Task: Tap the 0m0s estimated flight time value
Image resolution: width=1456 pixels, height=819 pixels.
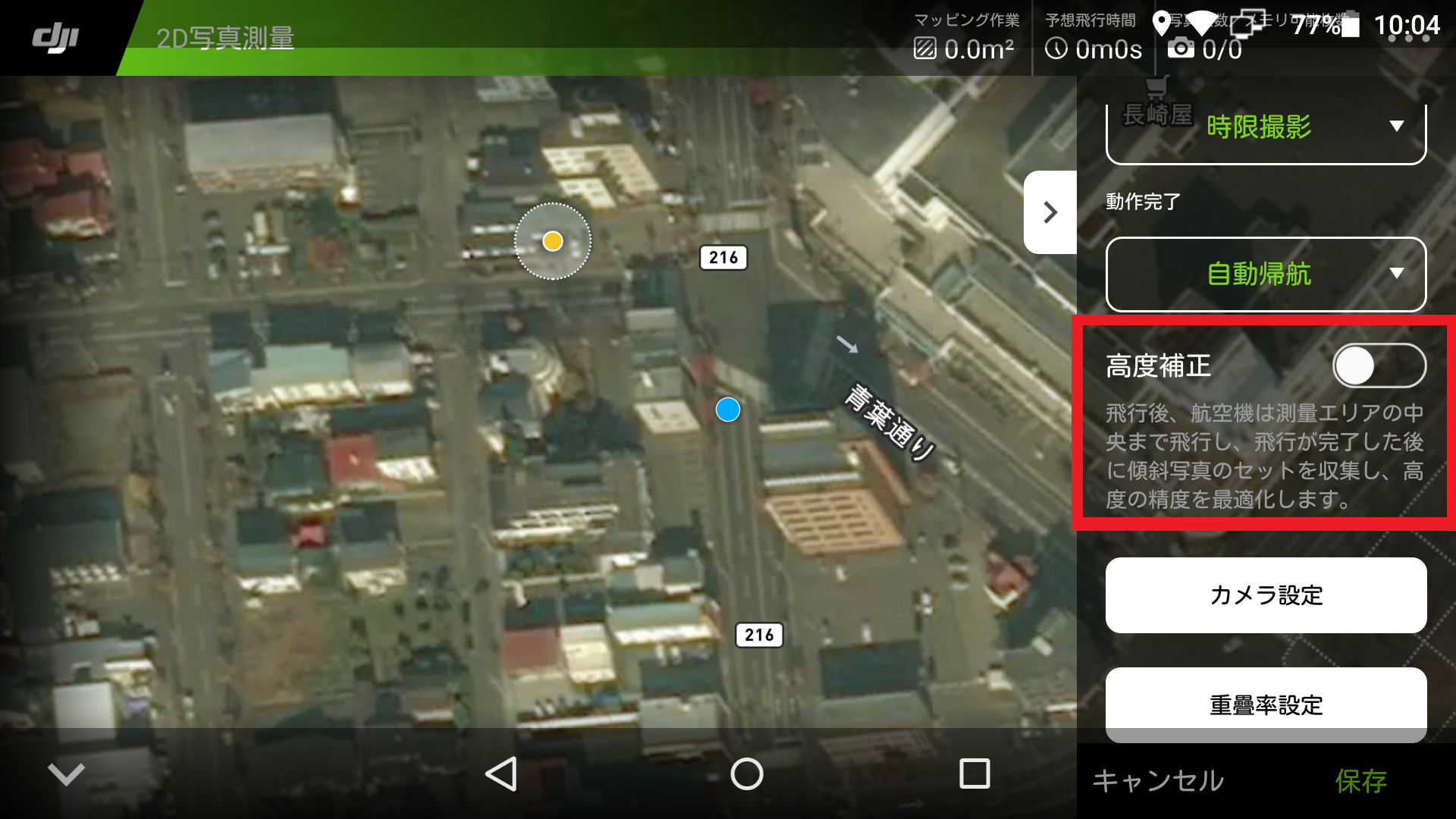Action: (x=1109, y=49)
